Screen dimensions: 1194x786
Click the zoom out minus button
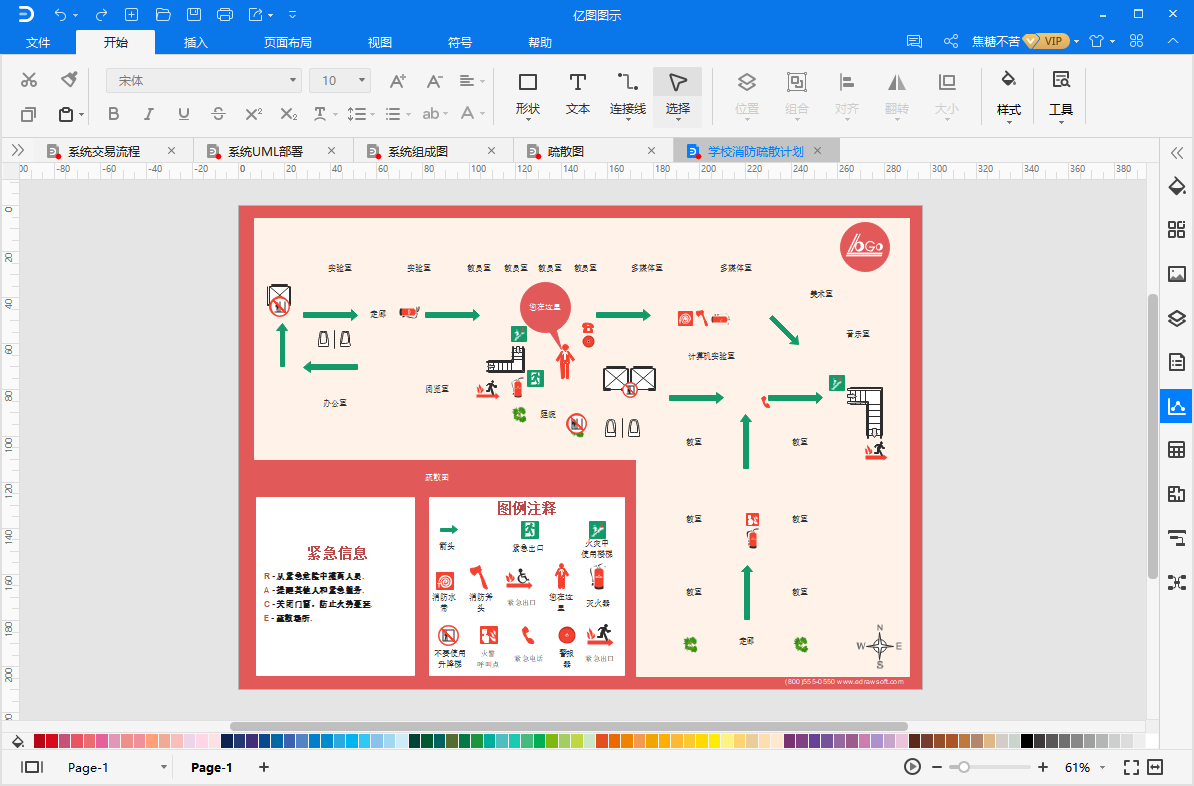tap(937, 767)
